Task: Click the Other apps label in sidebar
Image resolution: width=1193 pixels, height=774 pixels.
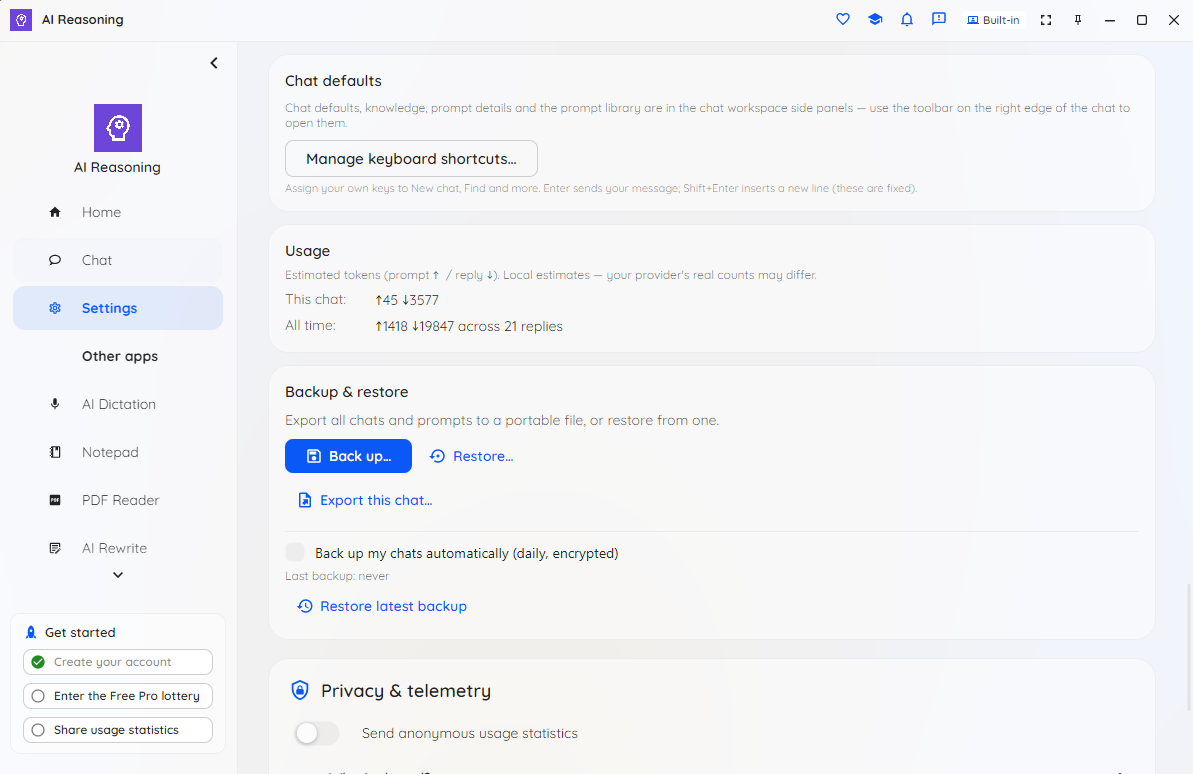Action: point(120,356)
